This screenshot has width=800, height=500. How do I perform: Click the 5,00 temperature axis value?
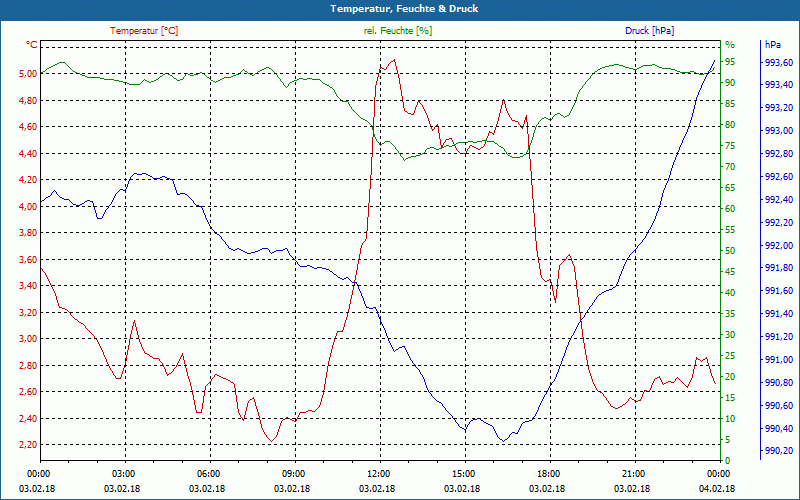(29, 73)
